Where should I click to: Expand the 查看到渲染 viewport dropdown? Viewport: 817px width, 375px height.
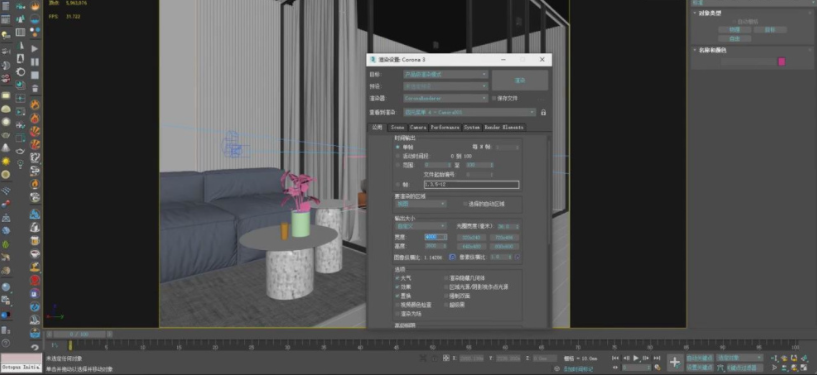[469, 112]
